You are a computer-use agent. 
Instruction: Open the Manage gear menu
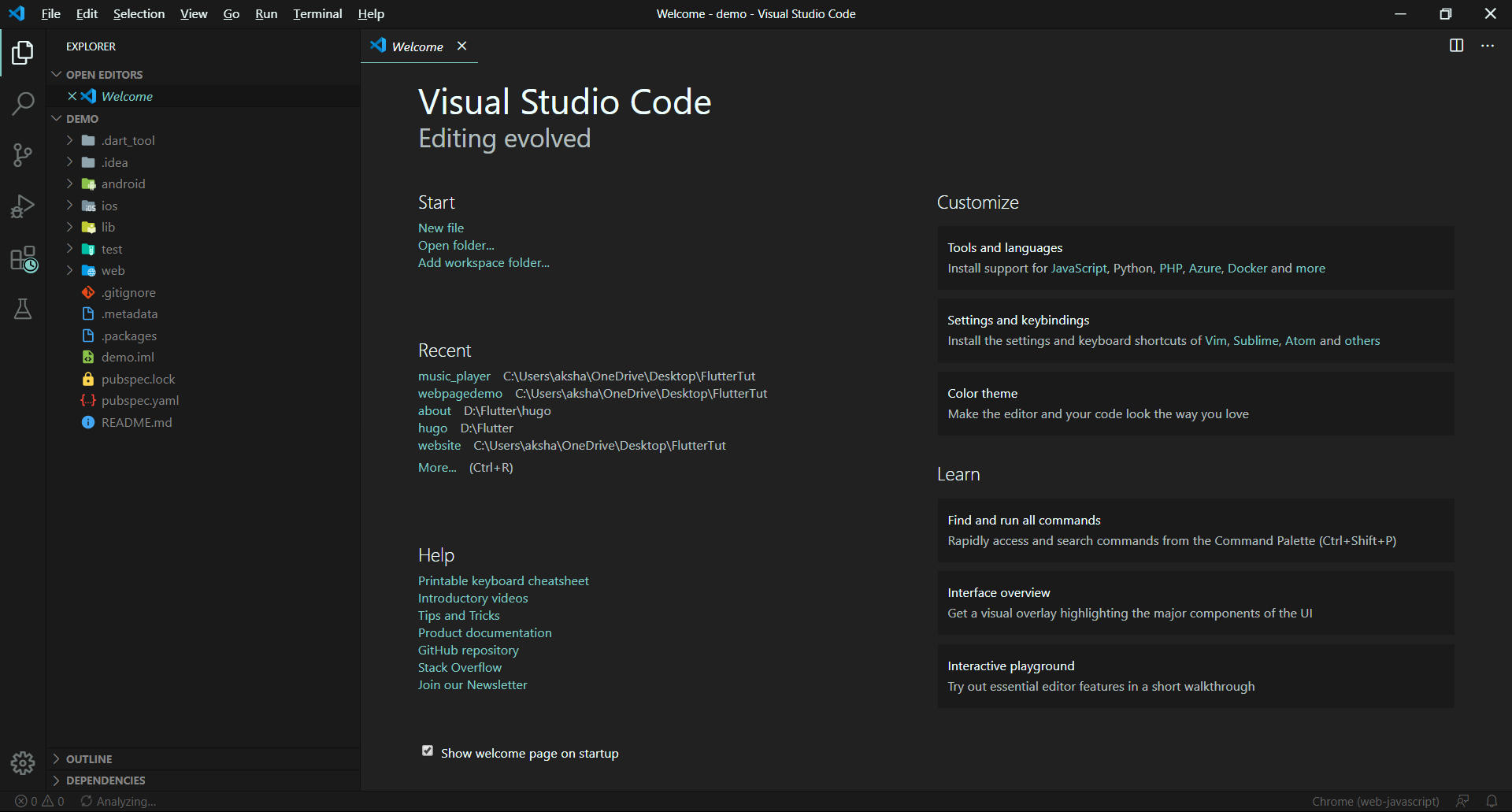[x=23, y=762]
